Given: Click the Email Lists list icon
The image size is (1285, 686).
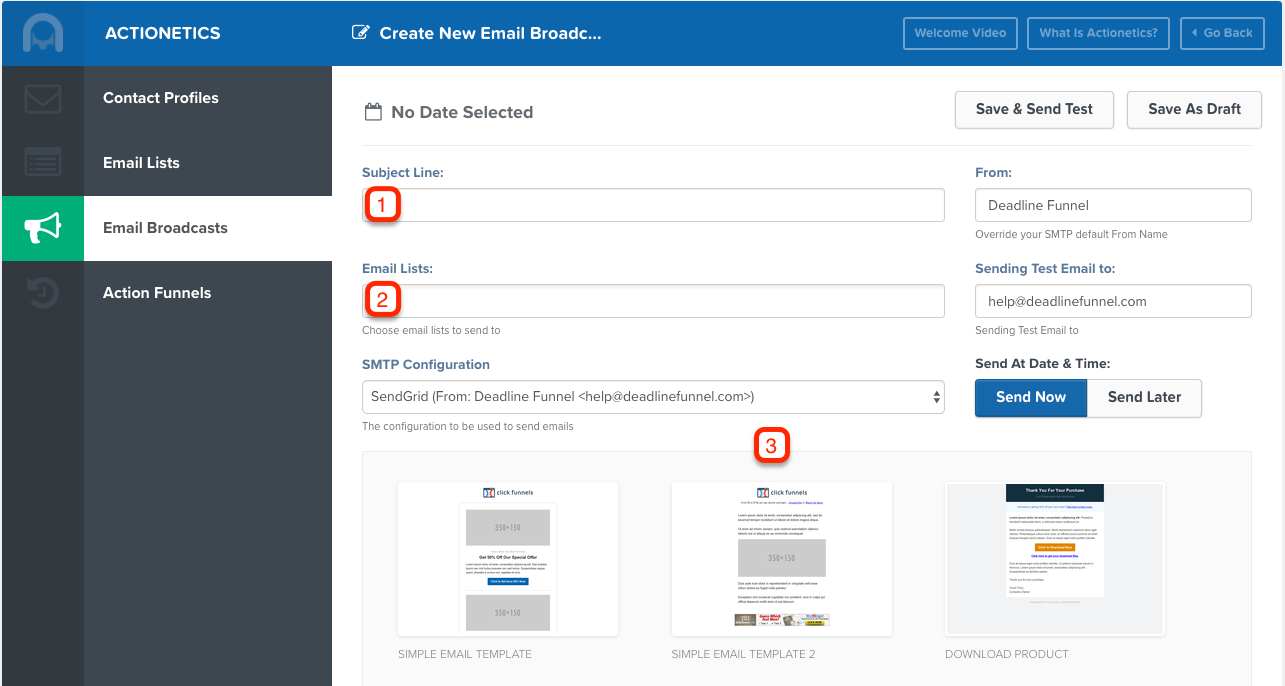Looking at the screenshot, I should coord(43,162).
